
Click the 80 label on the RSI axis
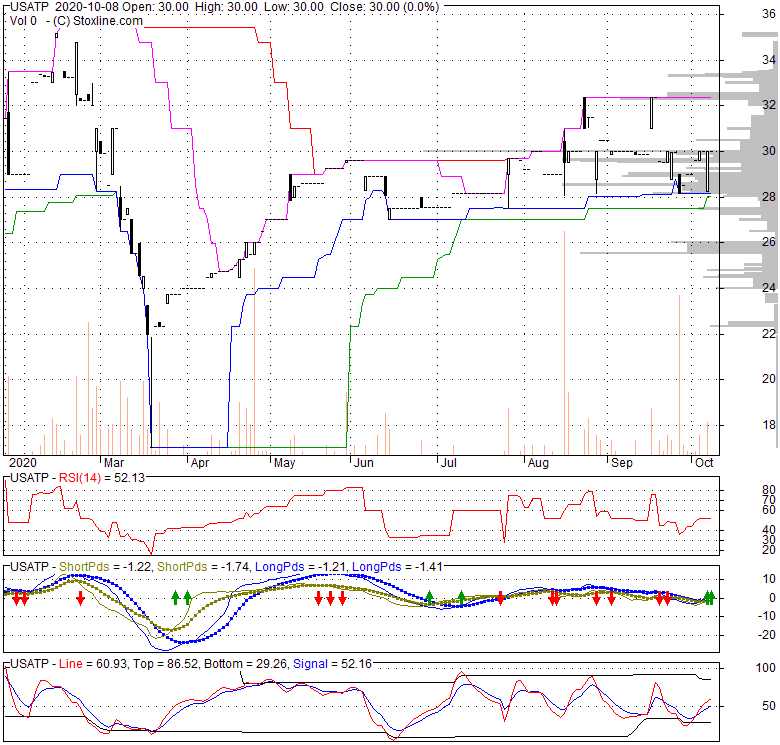pyautogui.click(x=769, y=489)
